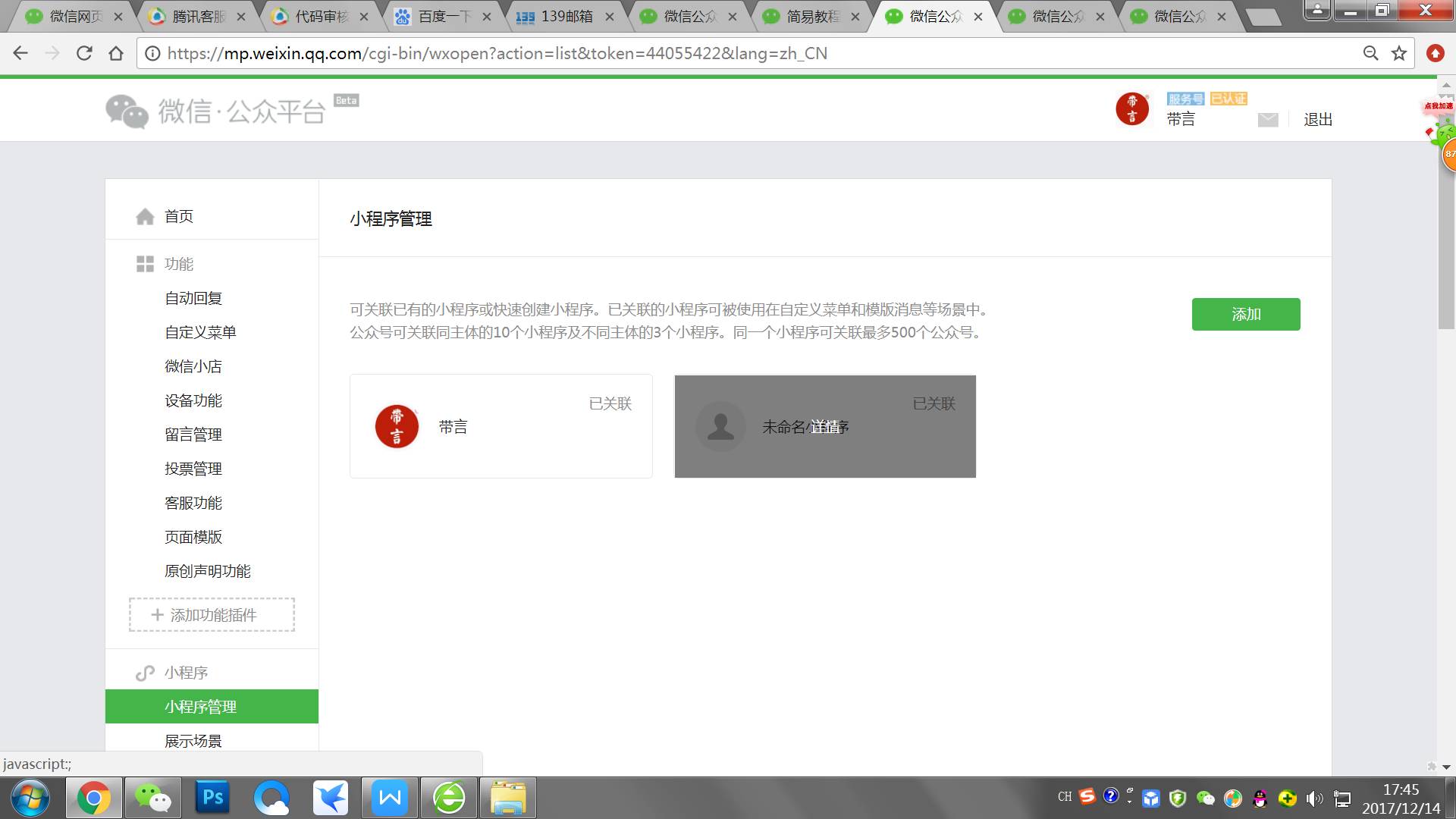Screen dimensions: 1456x819
Task: Click the 带言 red account avatar in header
Action: coord(1132,109)
